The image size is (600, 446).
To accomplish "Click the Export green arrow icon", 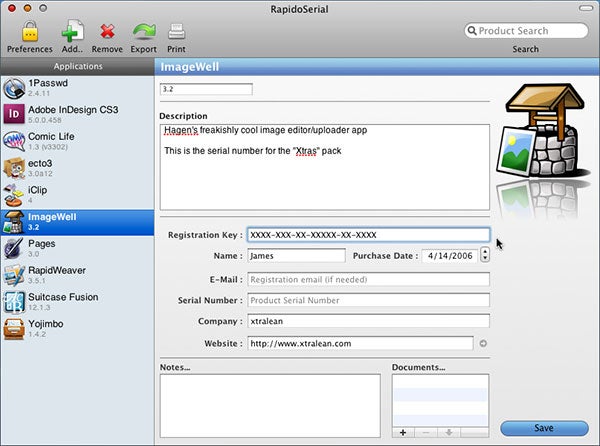I will coord(144,31).
